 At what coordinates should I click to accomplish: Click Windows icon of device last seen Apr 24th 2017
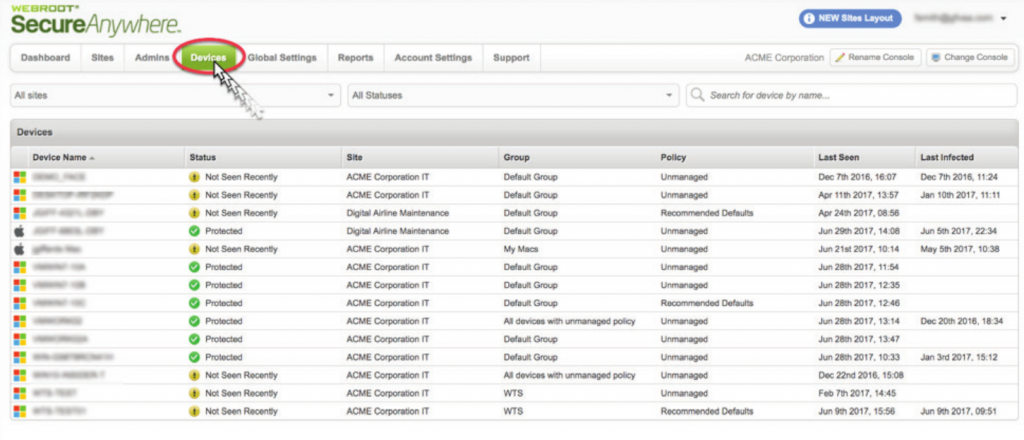click(x=20, y=213)
